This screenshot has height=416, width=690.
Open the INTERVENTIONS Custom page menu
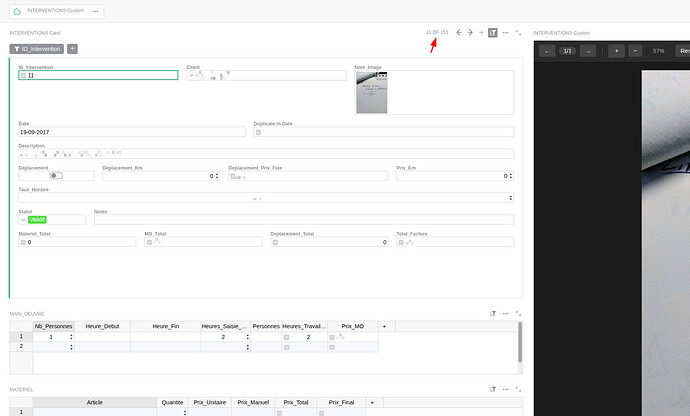95,11
